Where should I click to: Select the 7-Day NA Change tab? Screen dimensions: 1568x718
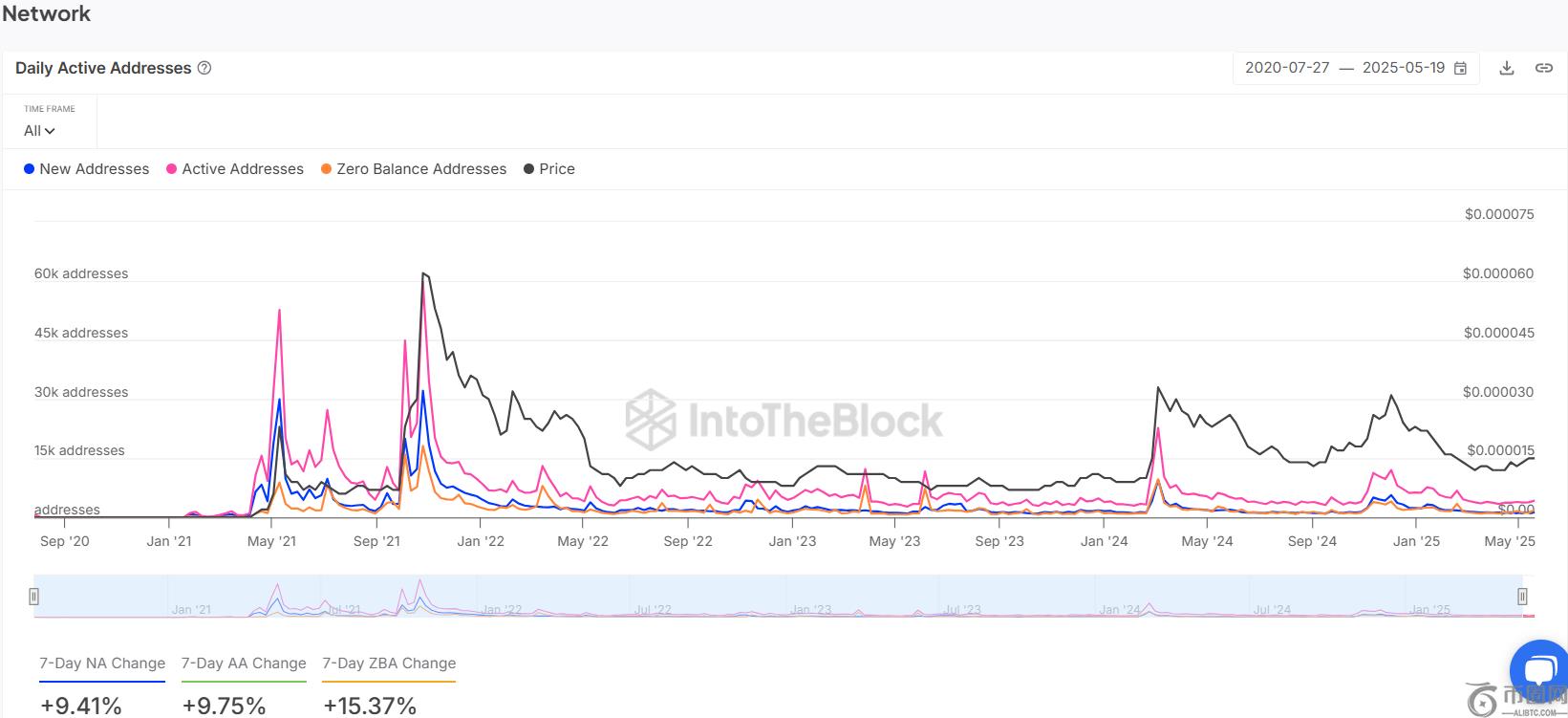click(102, 664)
